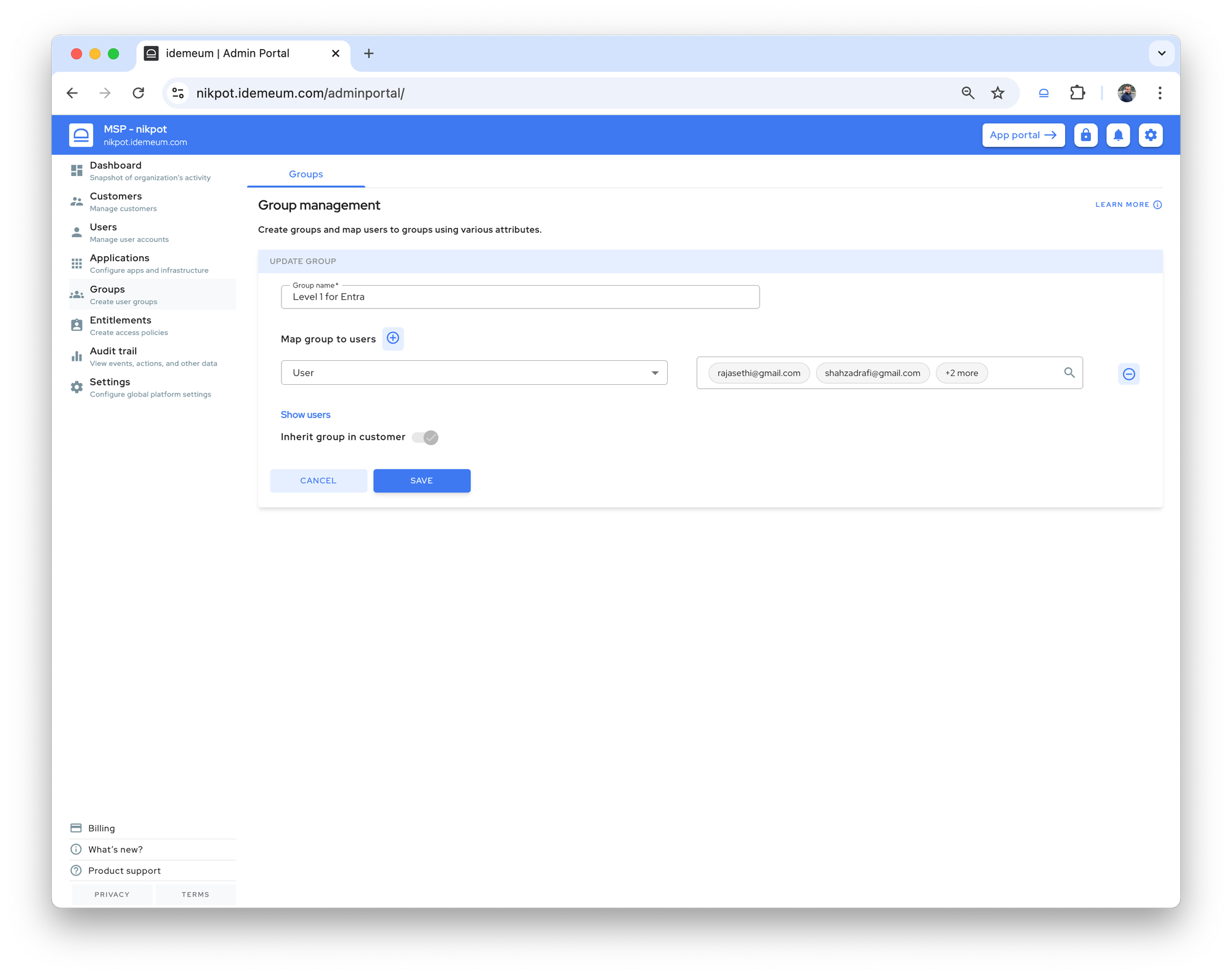1232x976 pixels.
Task: Open the App portal button
Action: [x=1023, y=135]
